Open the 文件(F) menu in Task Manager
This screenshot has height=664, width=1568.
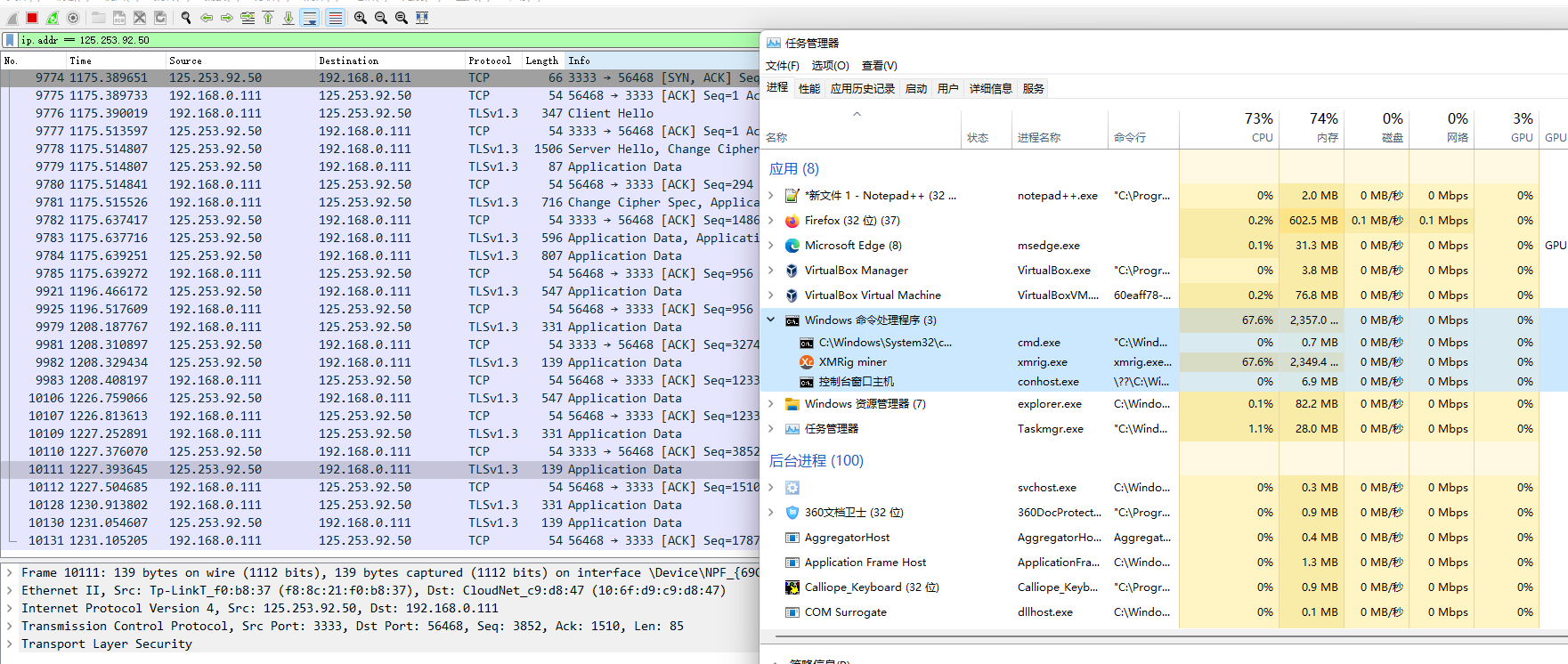(x=783, y=66)
